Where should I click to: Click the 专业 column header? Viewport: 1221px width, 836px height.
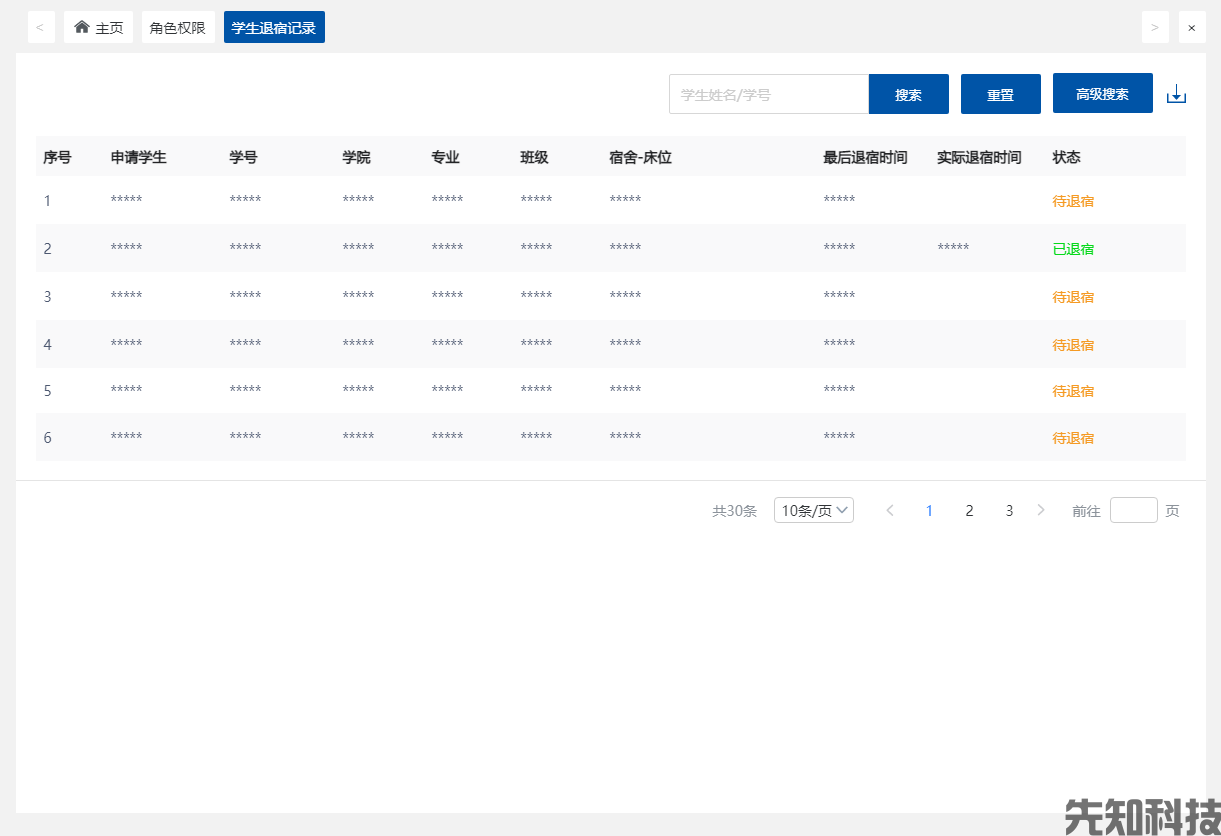click(x=445, y=157)
